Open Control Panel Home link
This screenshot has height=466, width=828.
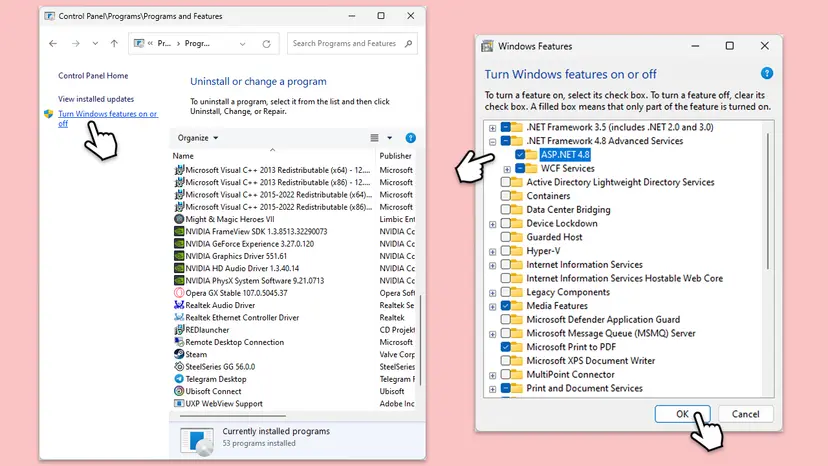[93, 76]
